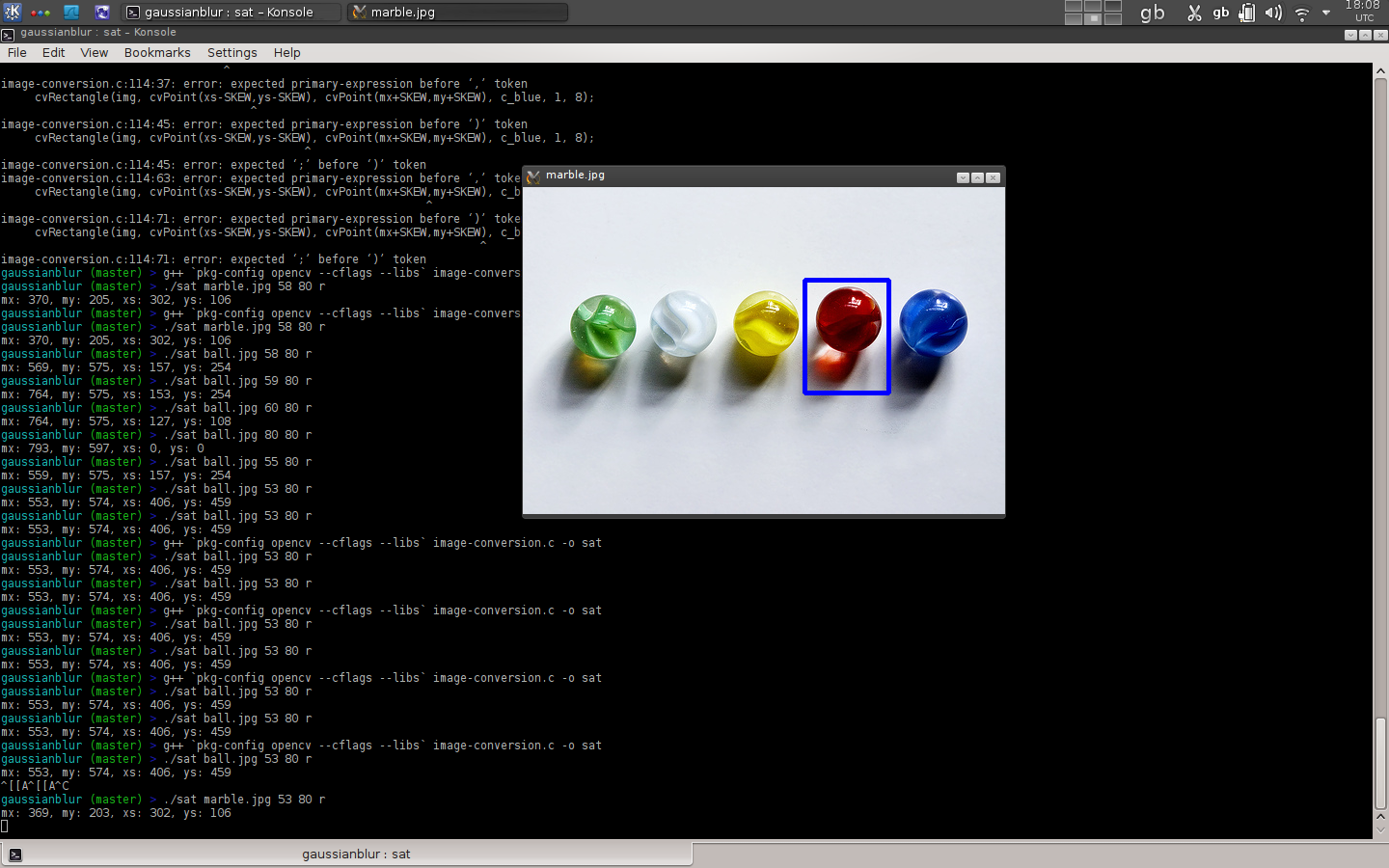The width and height of the screenshot is (1389, 868).
Task: Click the './sat ball.jpg 55 80 r' command
Action: pos(237,462)
